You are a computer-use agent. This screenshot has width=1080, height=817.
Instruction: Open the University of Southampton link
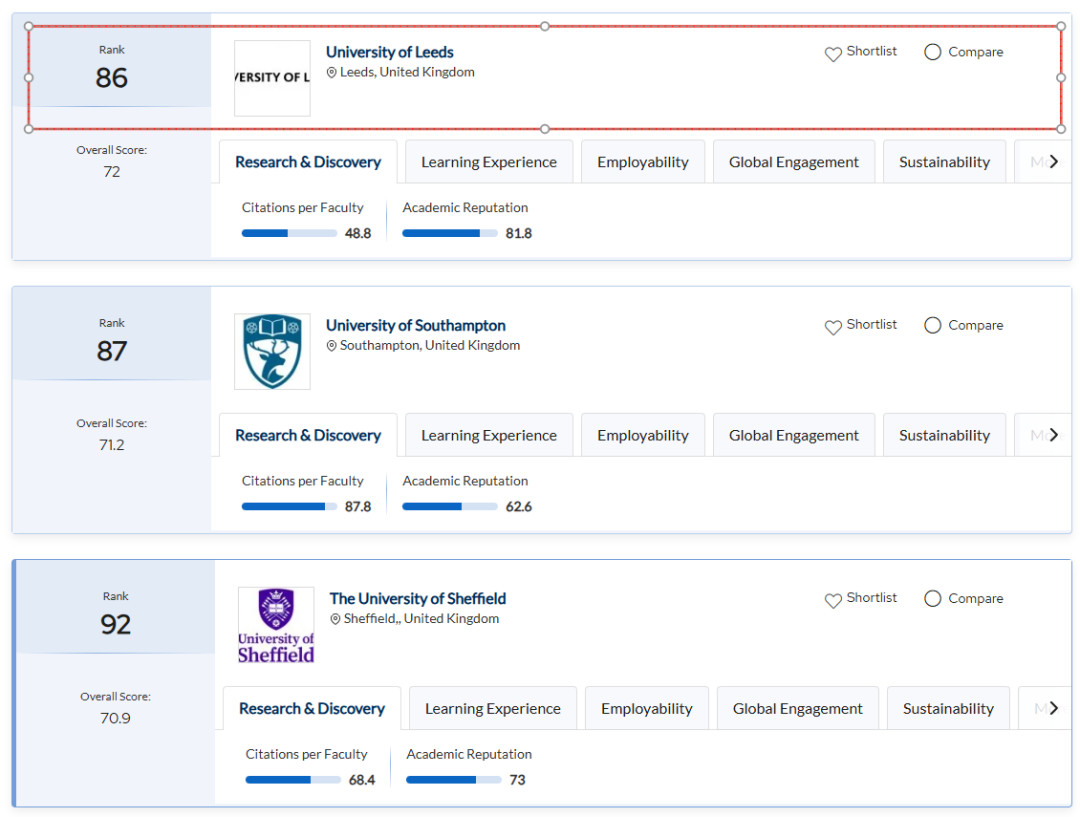(x=416, y=325)
